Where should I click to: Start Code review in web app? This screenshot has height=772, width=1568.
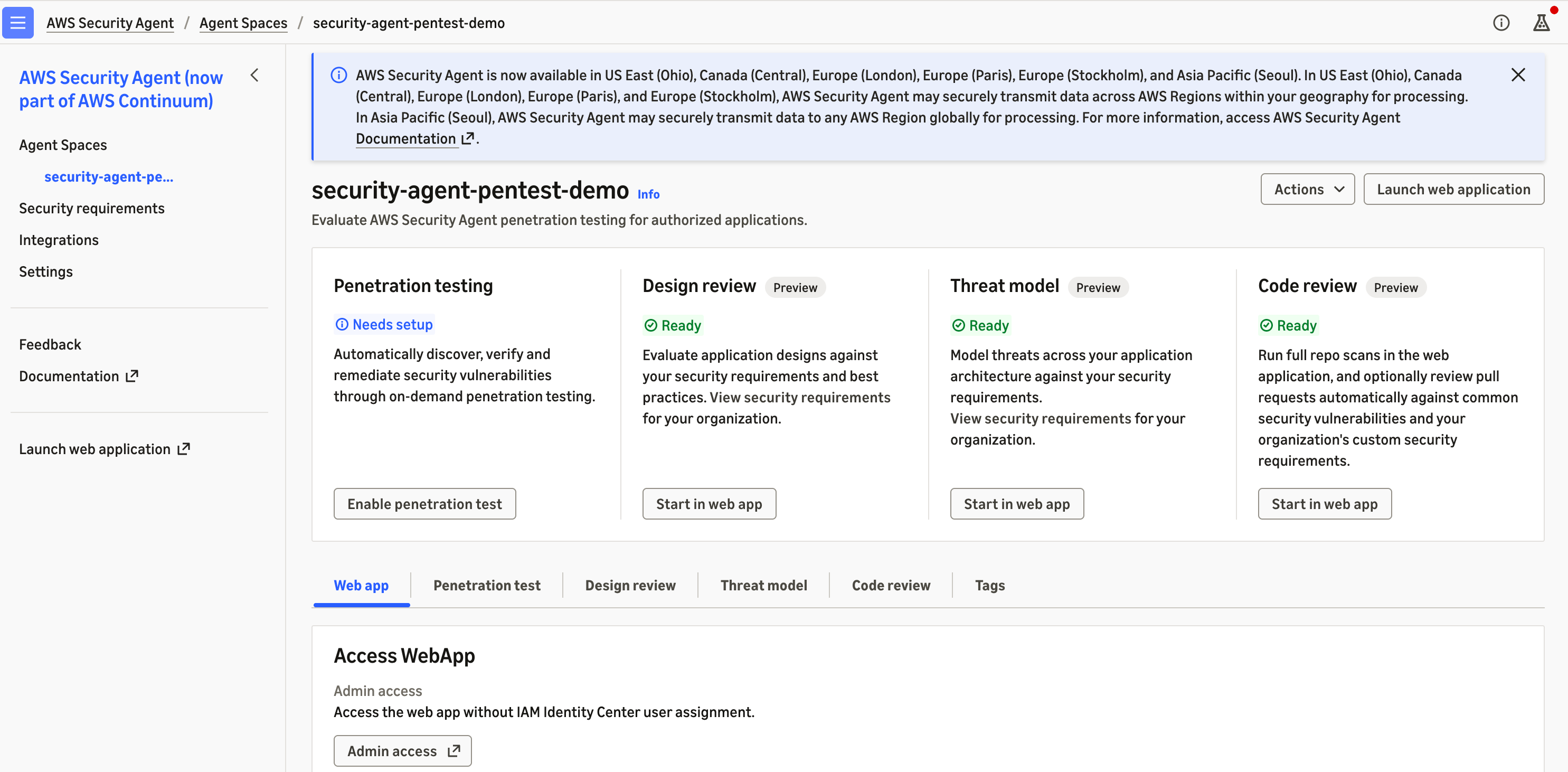tap(1325, 504)
